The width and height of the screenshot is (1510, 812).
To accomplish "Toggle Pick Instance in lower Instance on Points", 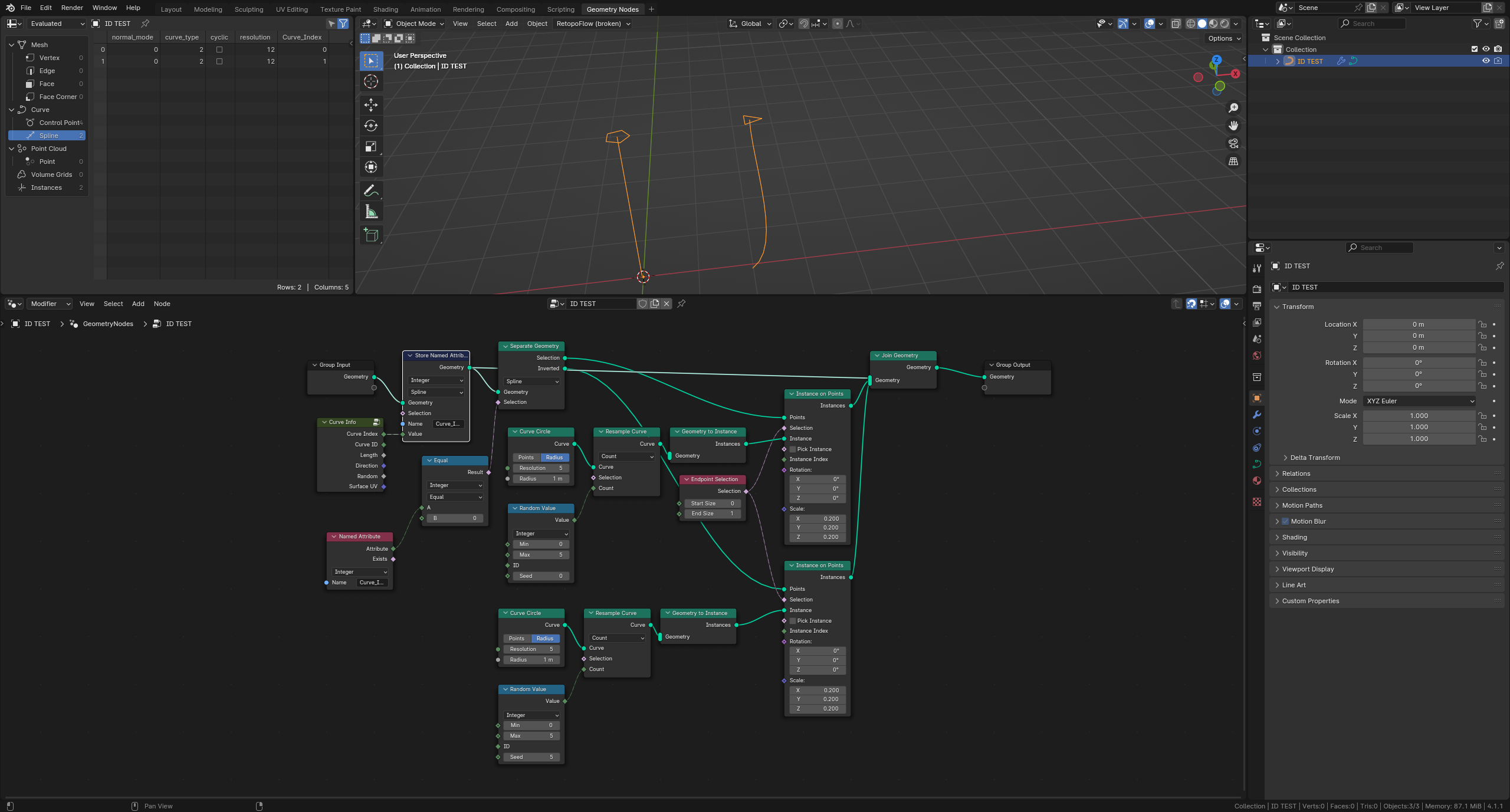I will 793,621.
